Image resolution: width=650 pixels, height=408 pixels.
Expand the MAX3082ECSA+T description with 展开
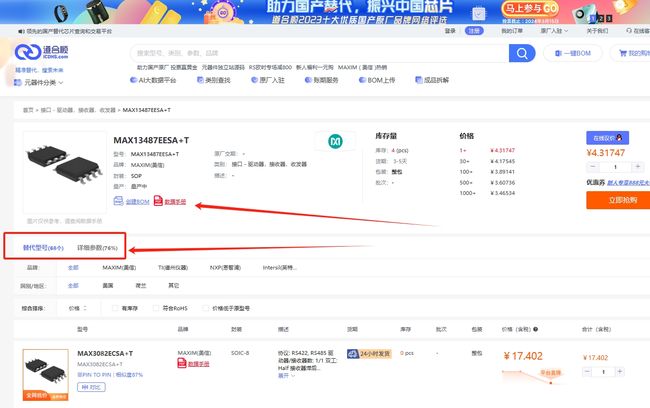coord(286,376)
